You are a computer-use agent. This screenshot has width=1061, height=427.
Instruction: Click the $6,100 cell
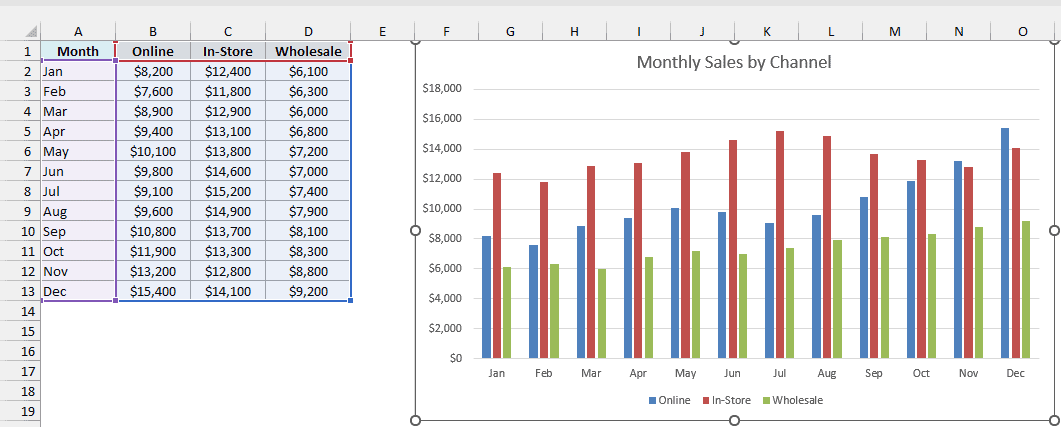coord(309,72)
